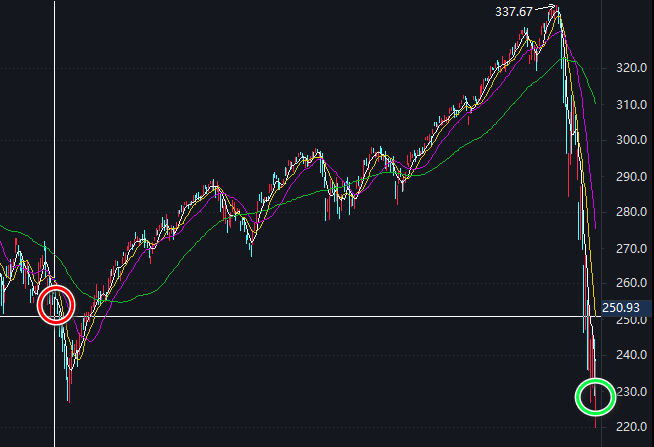
Task: Click the 260.0 price axis label
Action: [631, 283]
